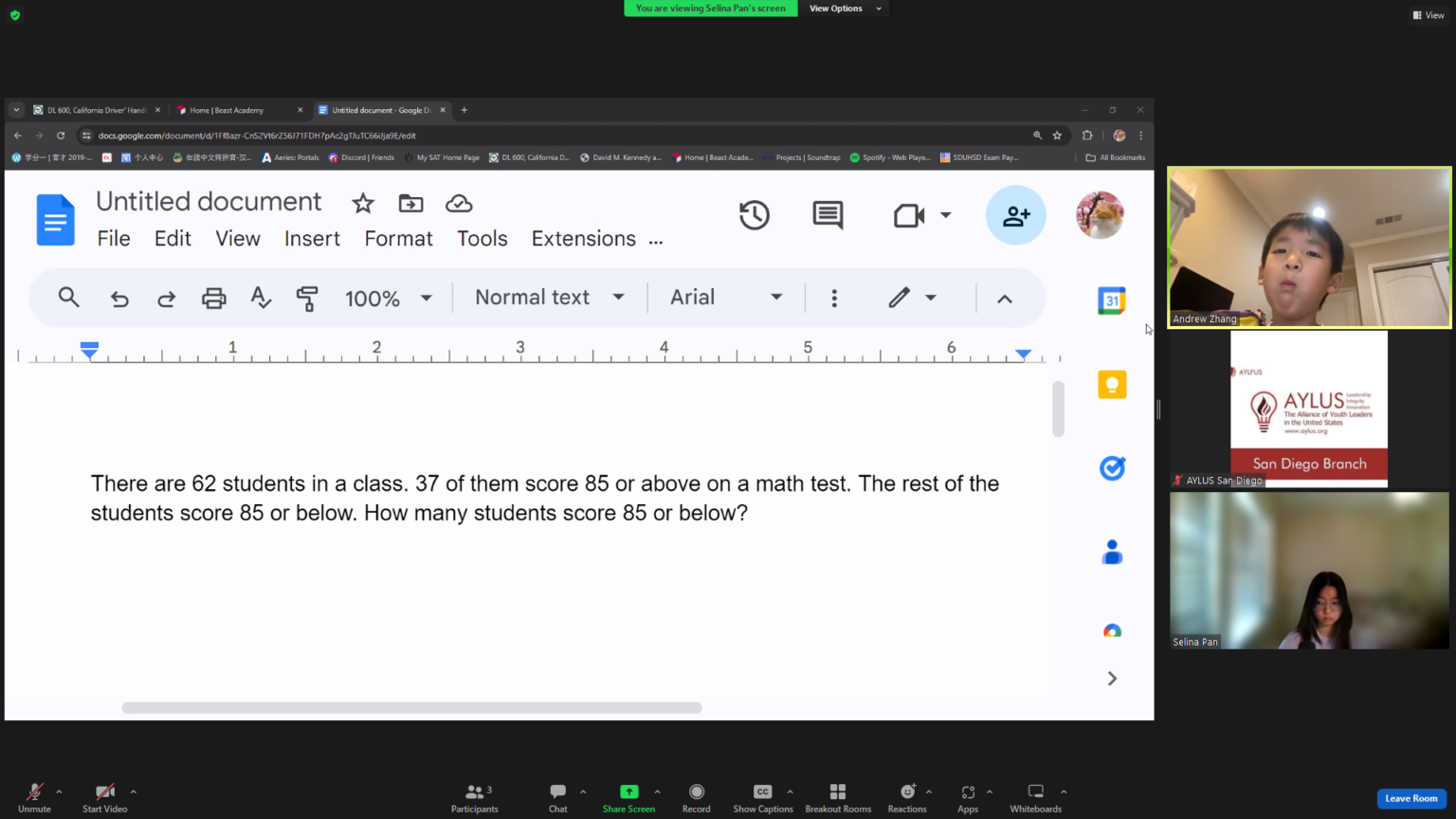Open Tools menu in Docs

482,239
